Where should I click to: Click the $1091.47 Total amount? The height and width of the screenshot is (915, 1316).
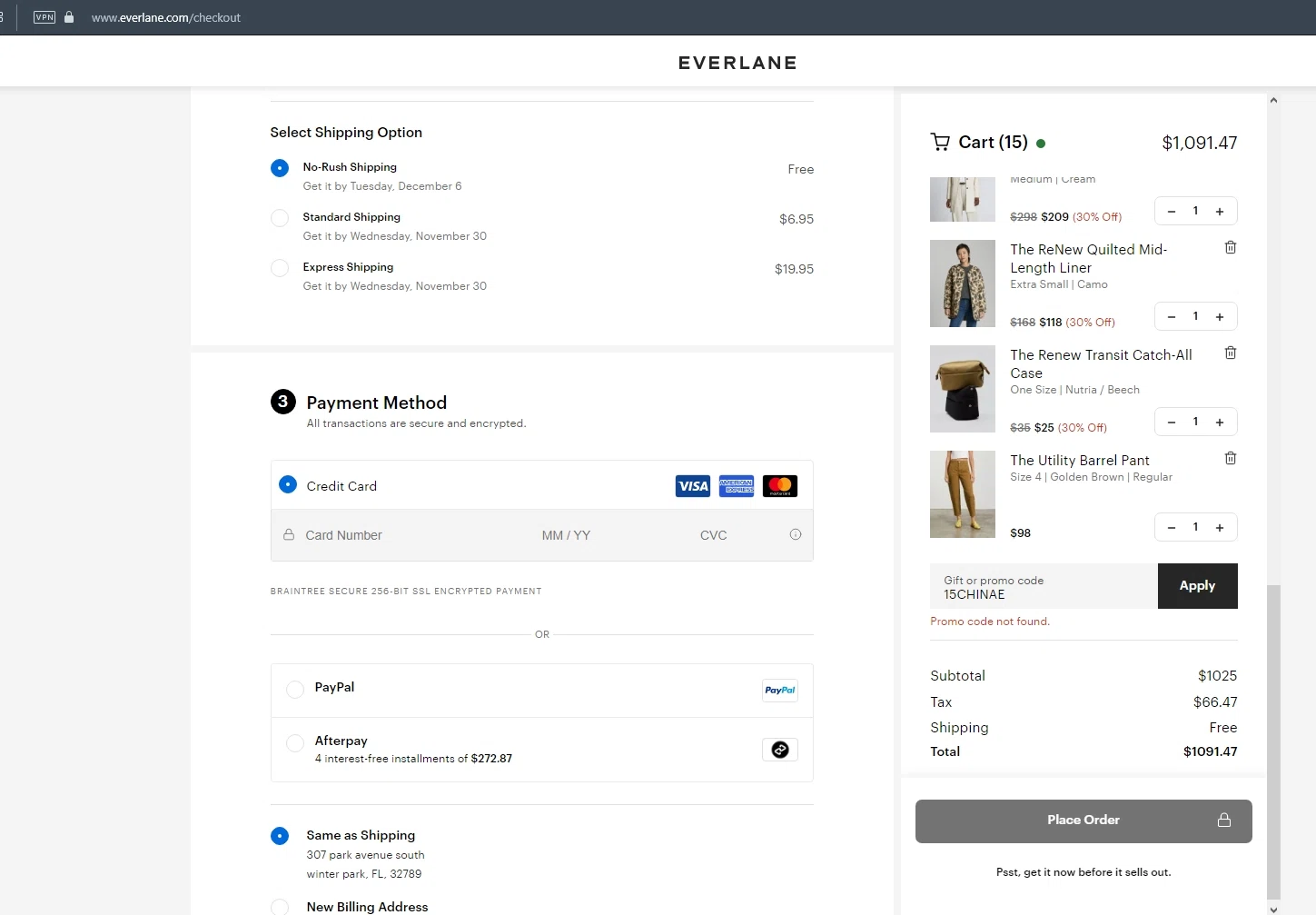[x=1210, y=751]
